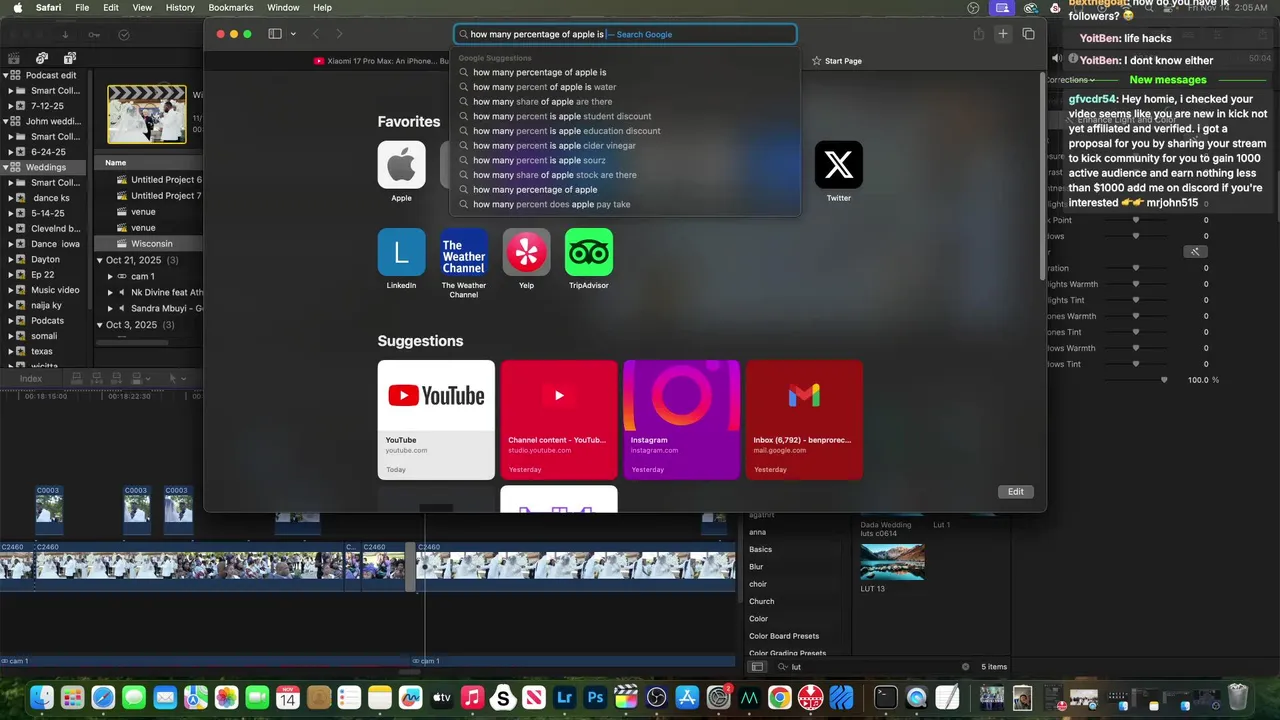Select suggestion 'how many percent is apple cider vinegar'
The width and height of the screenshot is (1280, 720).
pos(625,145)
